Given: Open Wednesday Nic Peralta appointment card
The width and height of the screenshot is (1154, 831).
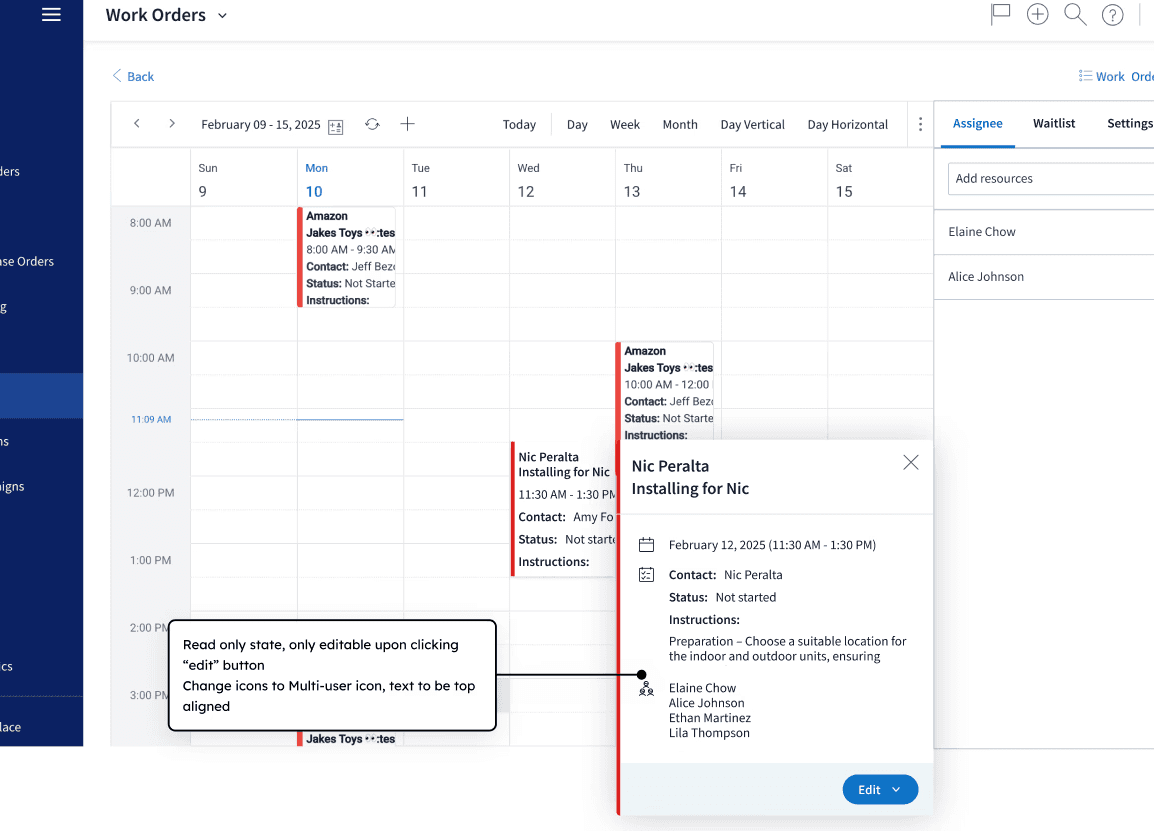Looking at the screenshot, I should [563, 509].
